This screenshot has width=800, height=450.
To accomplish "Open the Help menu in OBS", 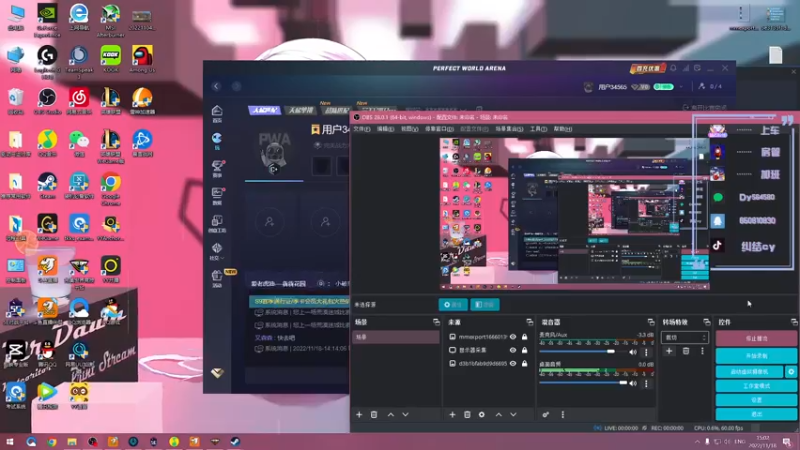I will click(x=563, y=129).
